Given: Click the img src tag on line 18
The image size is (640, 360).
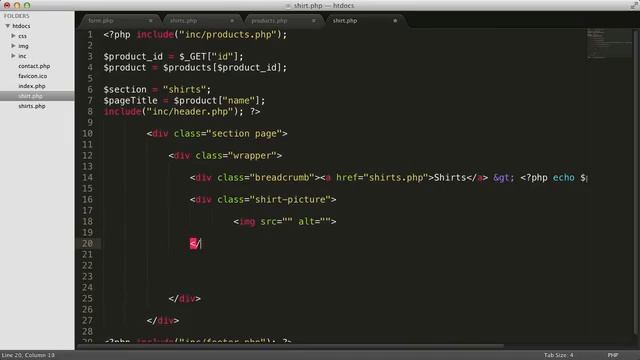Looking at the screenshot, I should (284, 222).
